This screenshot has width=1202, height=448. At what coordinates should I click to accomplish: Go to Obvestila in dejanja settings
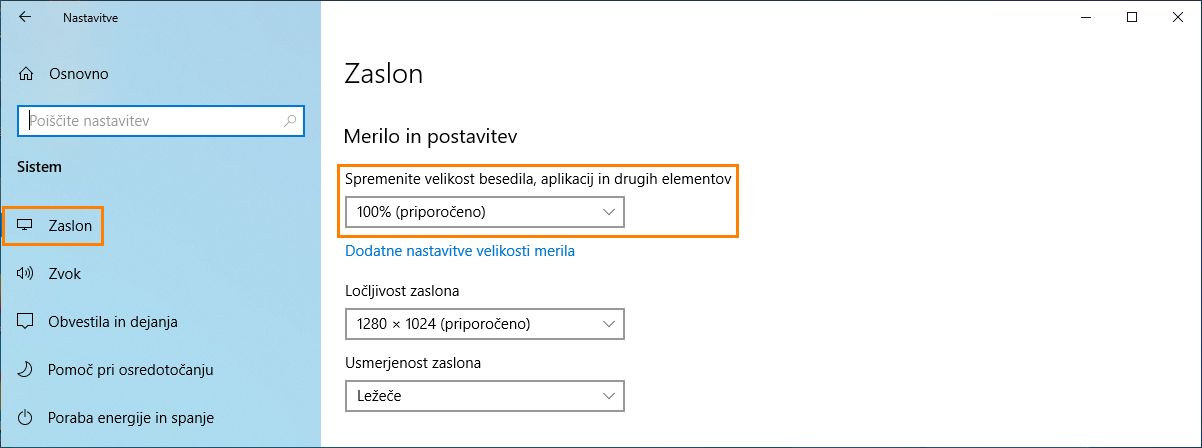[x=112, y=322]
